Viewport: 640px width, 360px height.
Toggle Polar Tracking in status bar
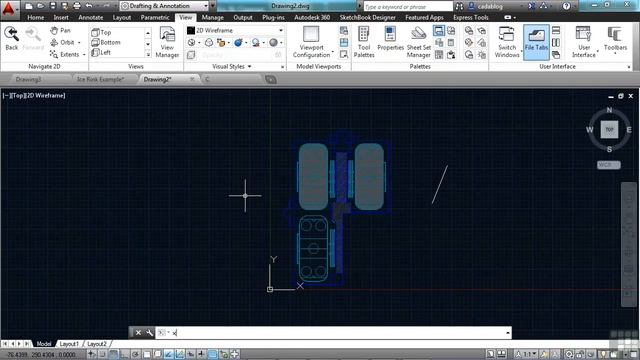[x=136, y=354]
